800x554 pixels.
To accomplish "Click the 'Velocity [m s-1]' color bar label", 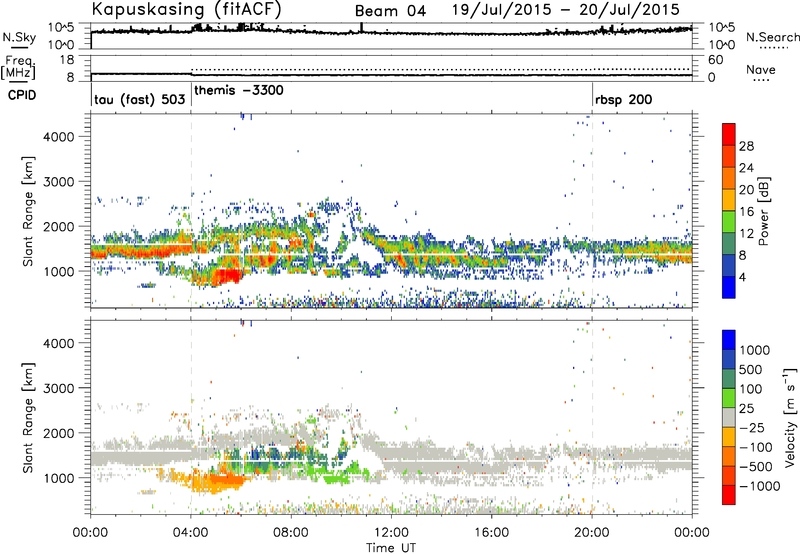I will click(x=790, y=417).
